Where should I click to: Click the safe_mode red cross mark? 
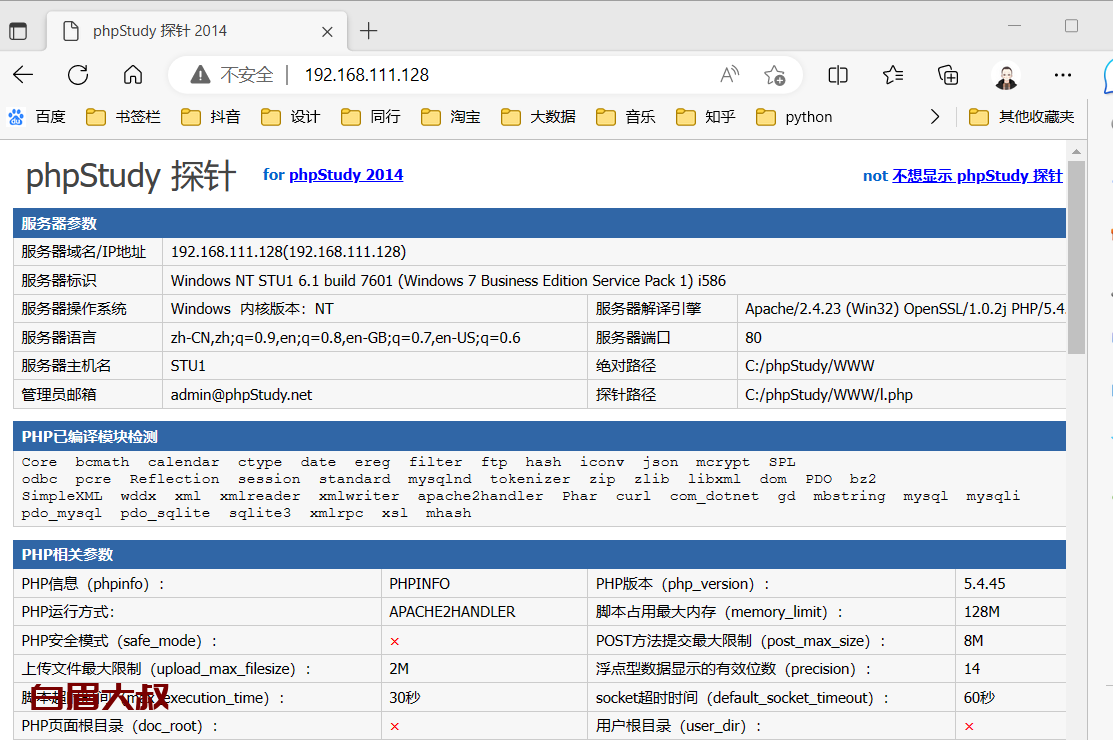tap(395, 641)
